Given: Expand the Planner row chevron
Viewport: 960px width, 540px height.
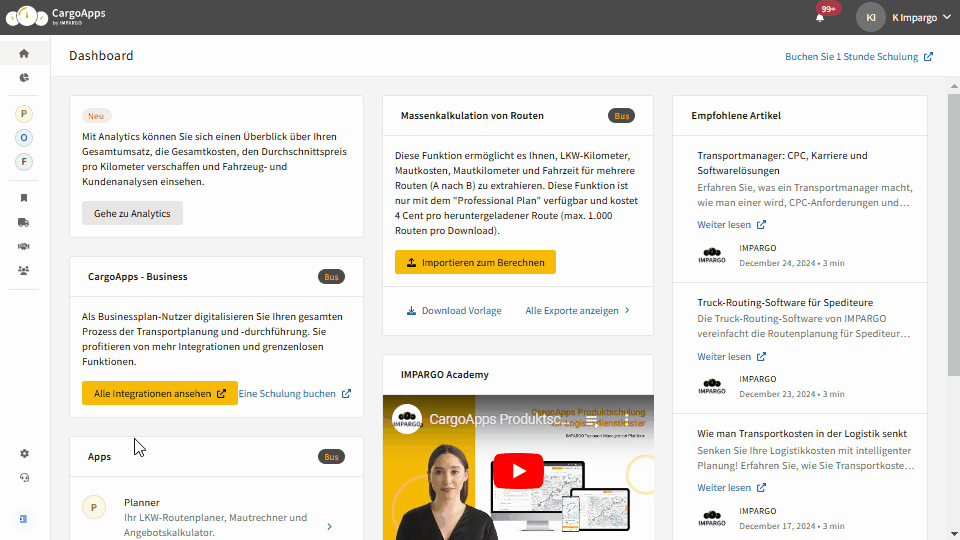Looking at the screenshot, I should click(329, 527).
